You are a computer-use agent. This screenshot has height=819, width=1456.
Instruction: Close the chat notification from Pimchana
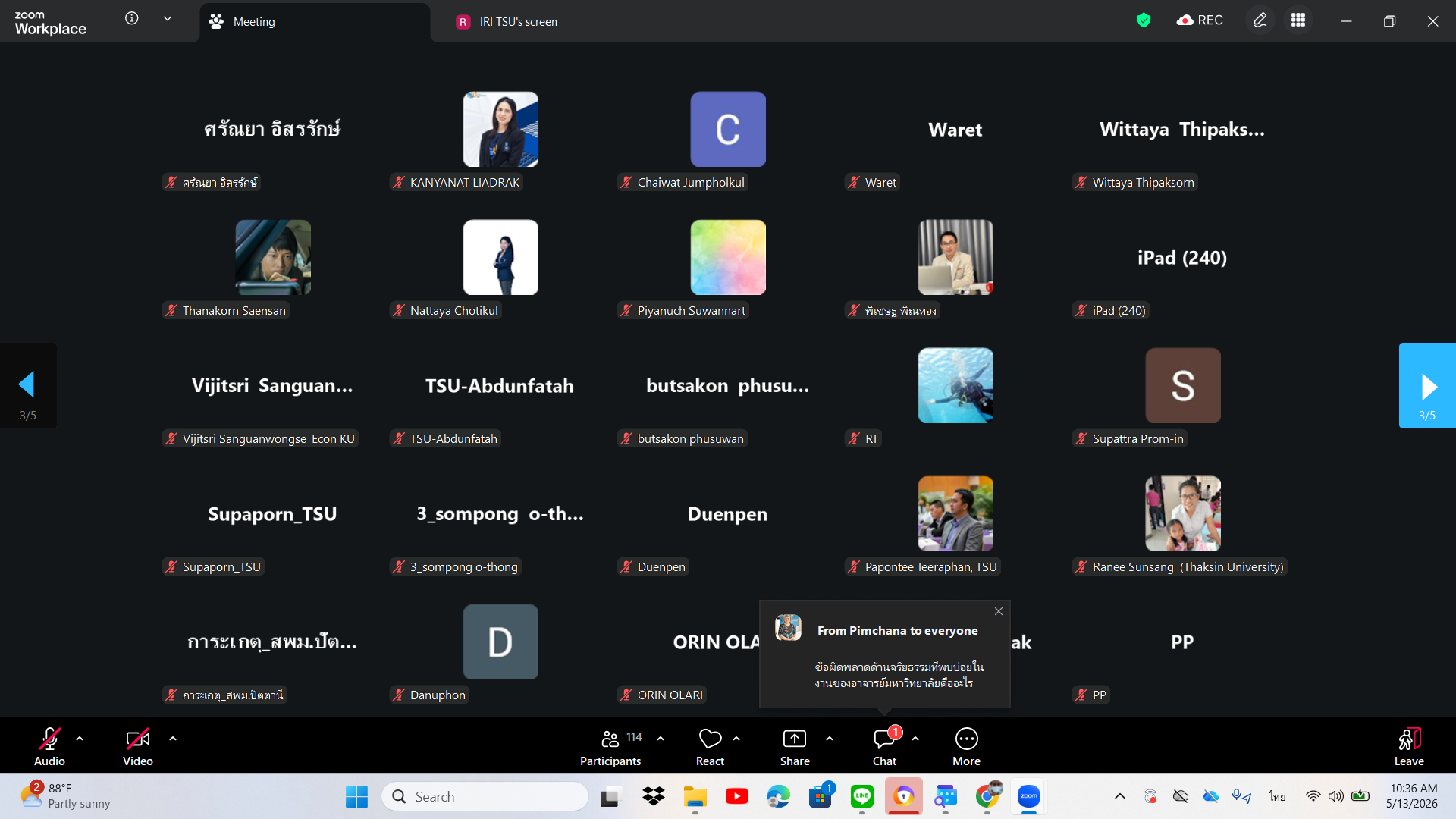tap(999, 611)
